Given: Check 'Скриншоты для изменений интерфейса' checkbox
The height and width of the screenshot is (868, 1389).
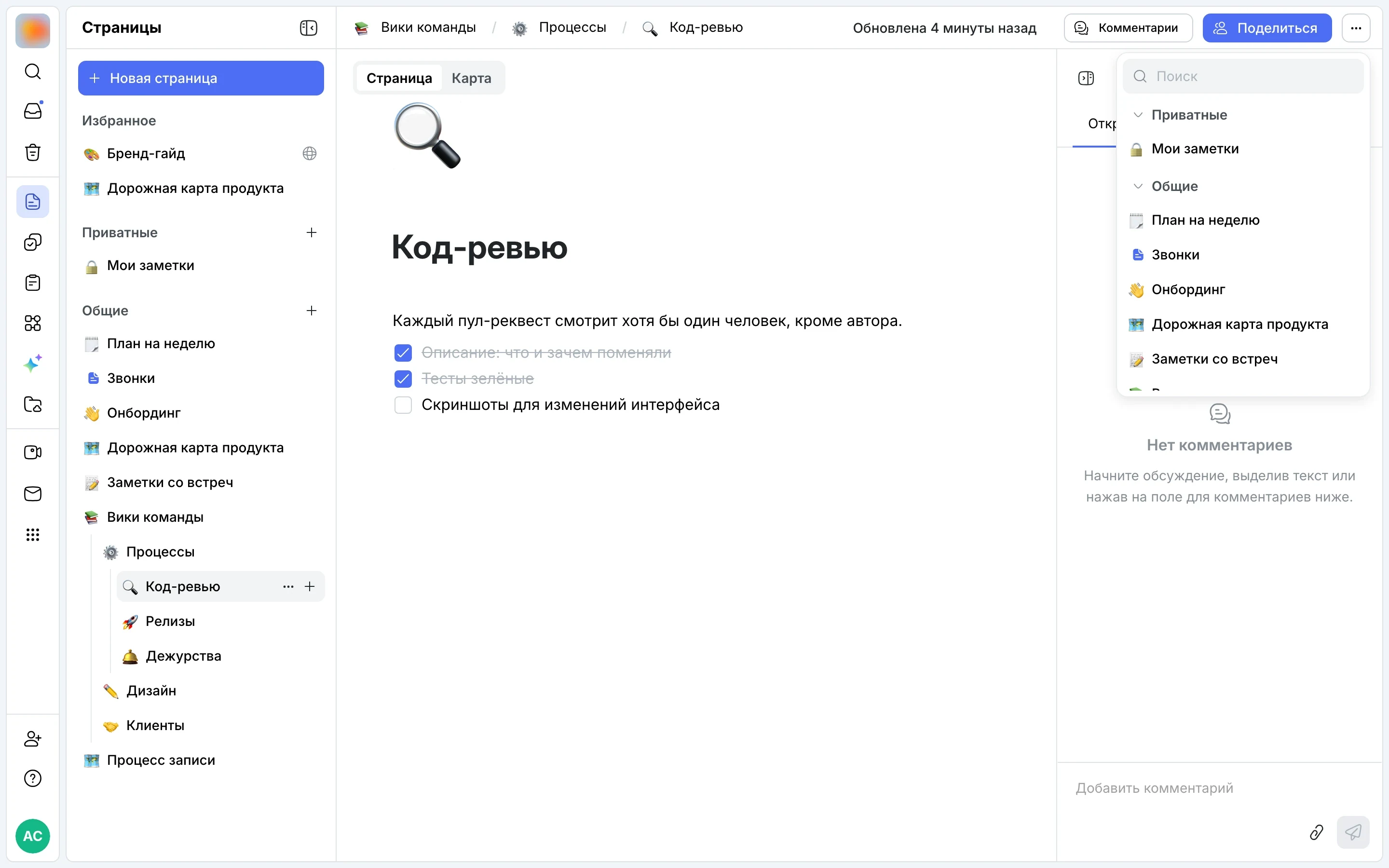Looking at the screenshot, I should click(403, 405).
